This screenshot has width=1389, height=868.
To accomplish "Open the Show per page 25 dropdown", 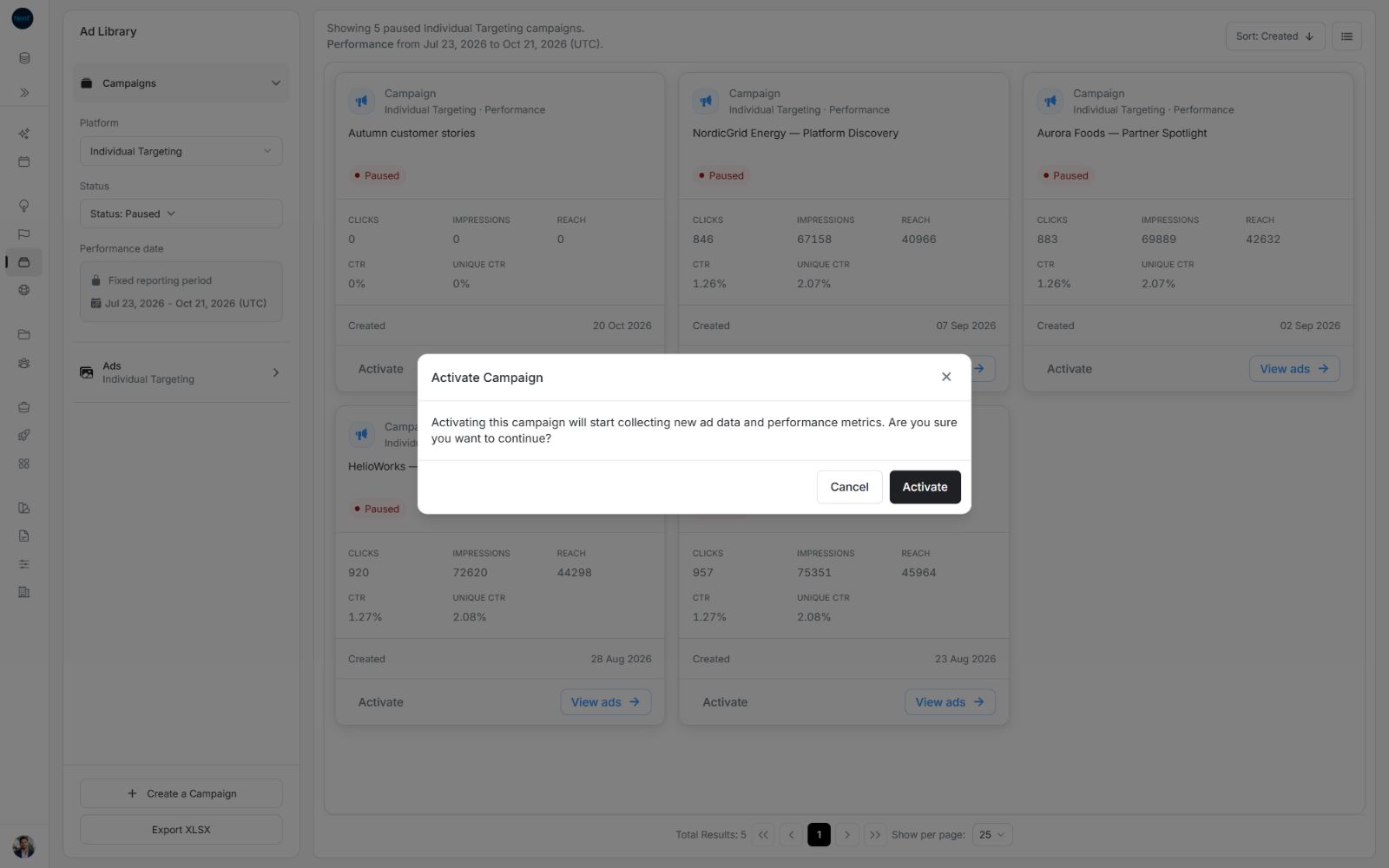I will (x=991, y=835).
